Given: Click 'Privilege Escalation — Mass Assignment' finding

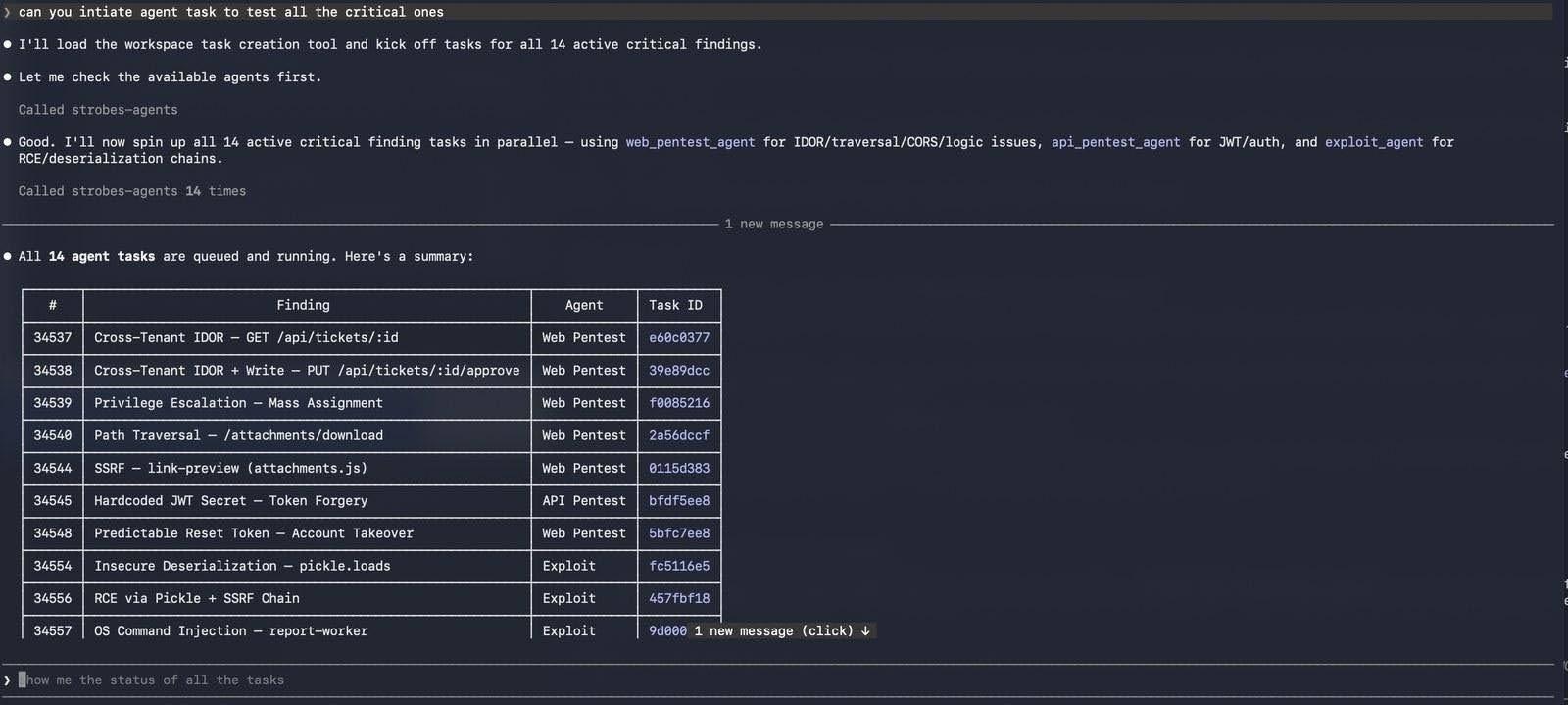Looking at the screenshot, I should [x=238, y=403].
